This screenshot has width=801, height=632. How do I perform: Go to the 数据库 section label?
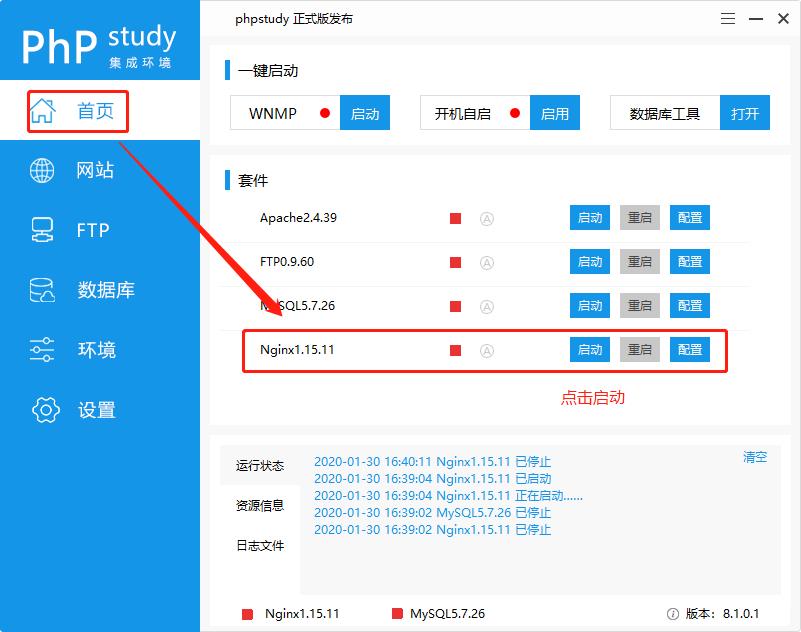106,290
